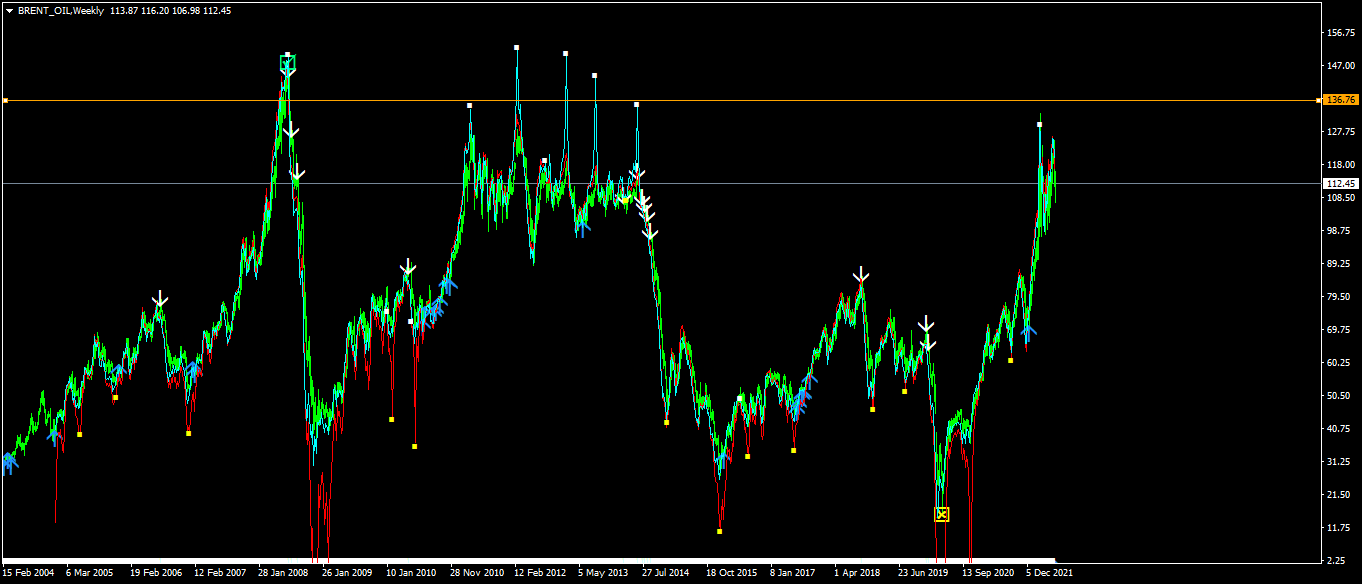Select the orange 136.76 price line label
Image resolution: width=1362 pixels, height=584 pixels.
(x=1340, y=100)
